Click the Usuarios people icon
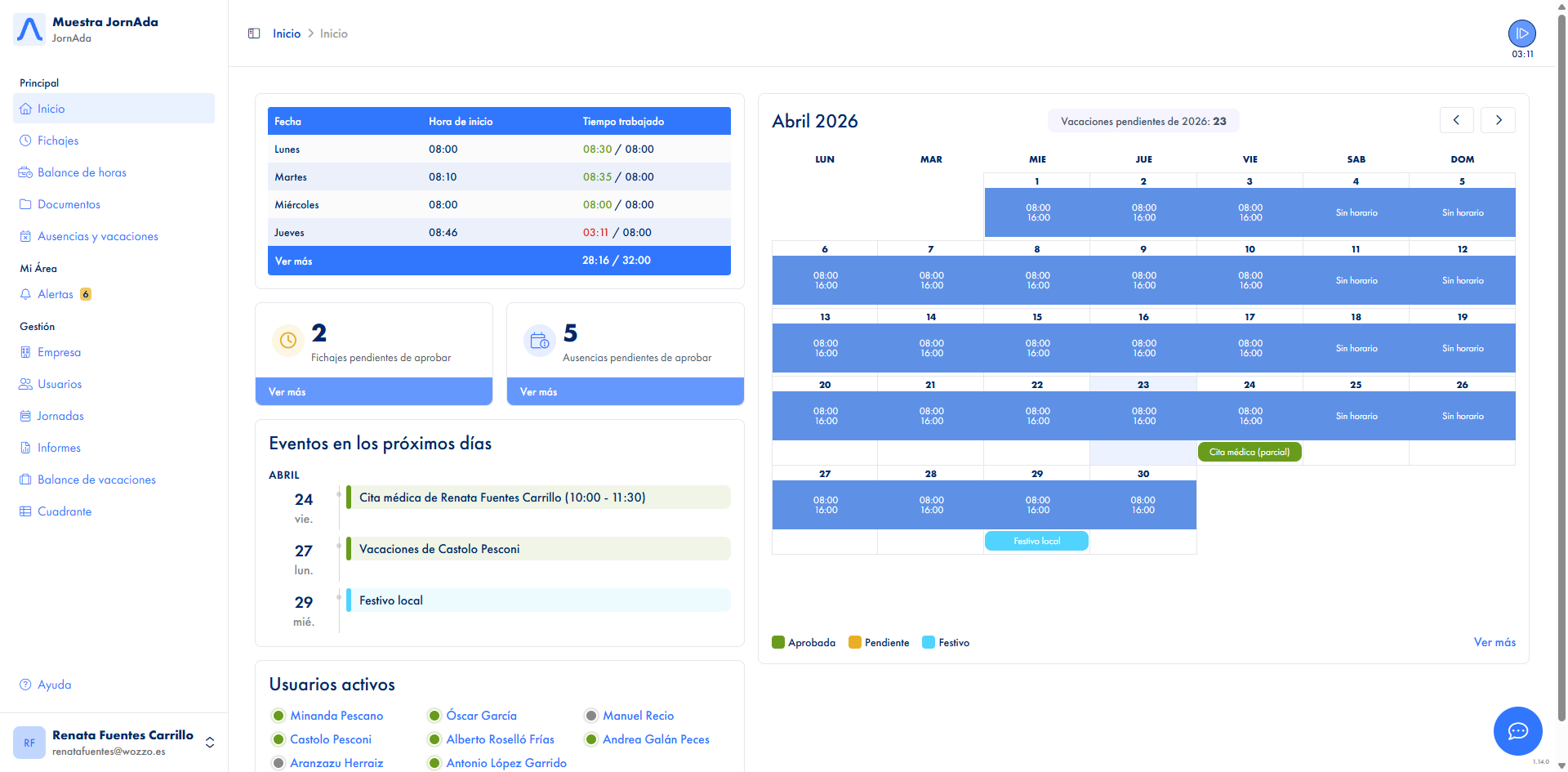 click(x=27, y=383)
